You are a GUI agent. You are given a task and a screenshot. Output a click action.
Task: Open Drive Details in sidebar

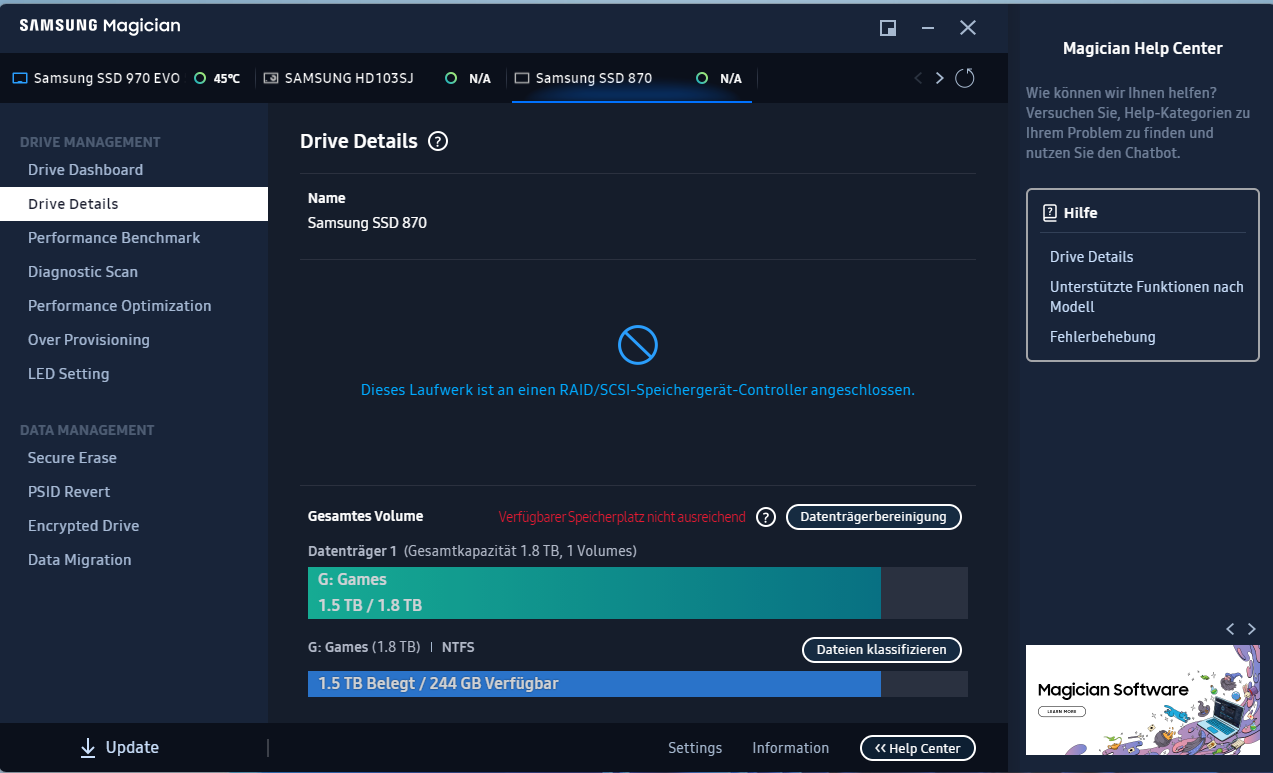(134, 204)
